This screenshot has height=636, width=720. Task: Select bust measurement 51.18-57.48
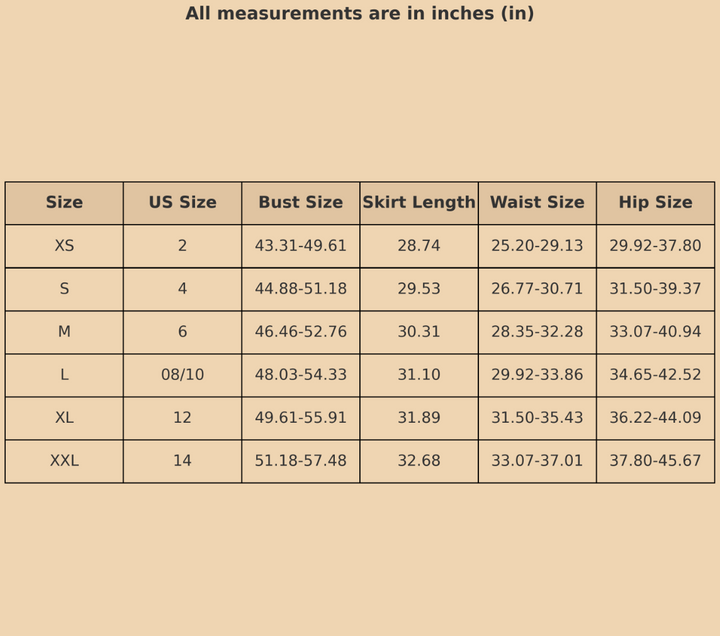pos(300,461)
